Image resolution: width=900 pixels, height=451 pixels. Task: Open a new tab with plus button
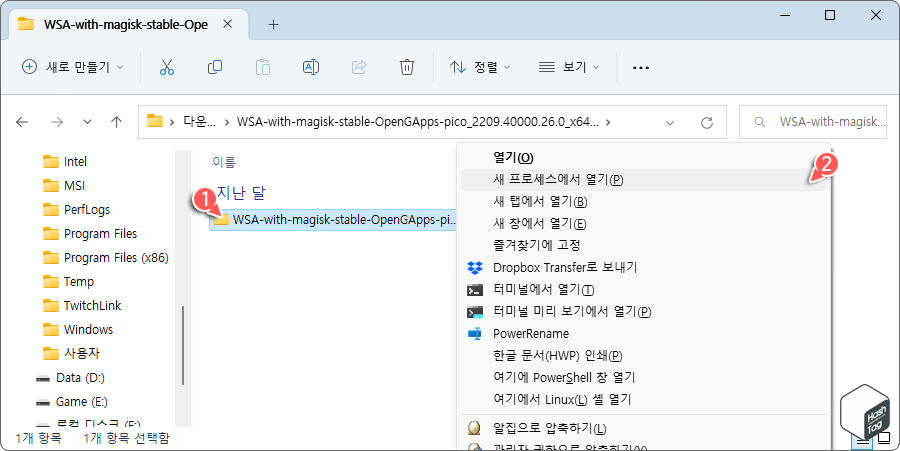[274, 25]
